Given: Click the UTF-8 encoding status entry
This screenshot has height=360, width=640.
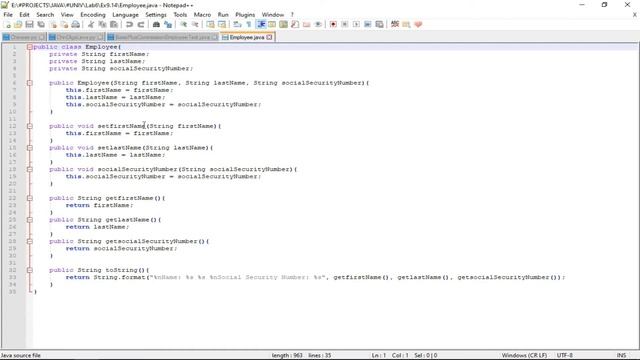Looking at the screenshot, I should point(564,355).
